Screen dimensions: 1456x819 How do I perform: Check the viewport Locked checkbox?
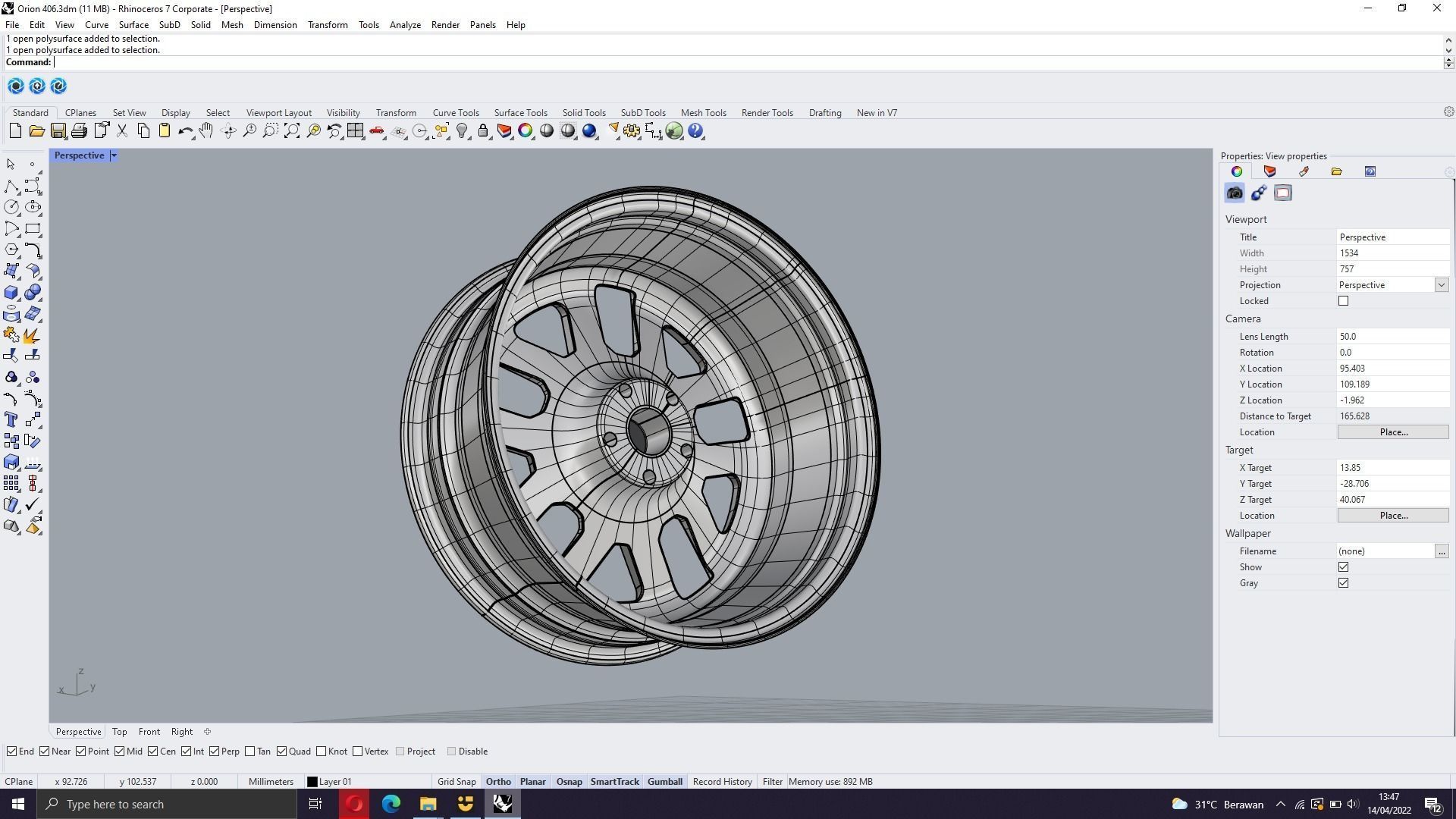coord(1343,301)
